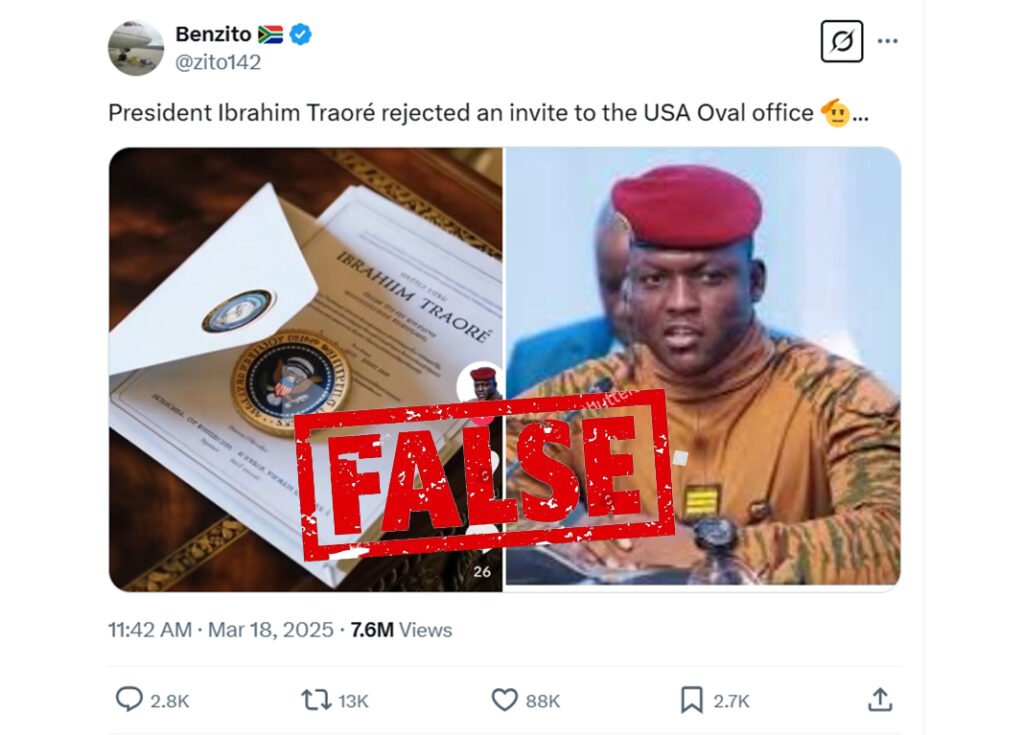The width and height of the screenshot is (1024, 735).
Task: Open the three-dot more options menu
Action: pos(888,41)
